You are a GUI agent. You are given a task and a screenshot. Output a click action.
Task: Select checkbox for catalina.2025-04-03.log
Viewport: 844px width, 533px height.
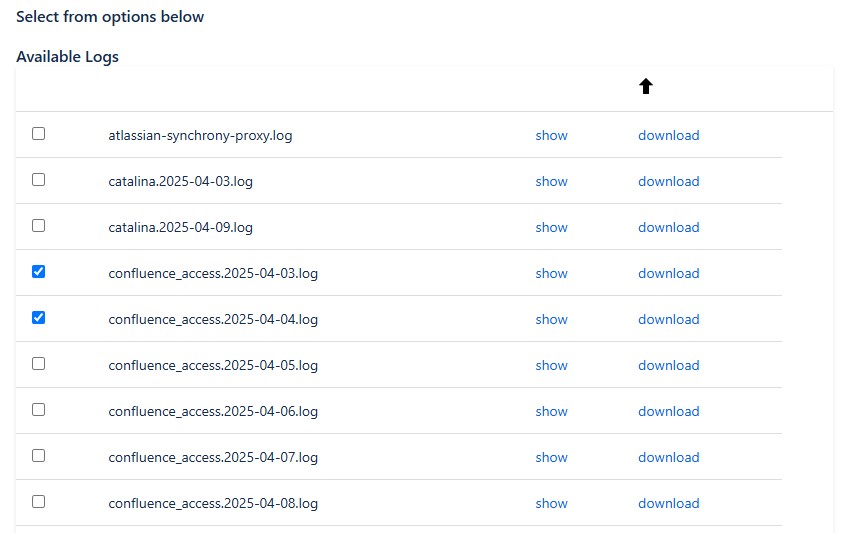click(39, 180)
